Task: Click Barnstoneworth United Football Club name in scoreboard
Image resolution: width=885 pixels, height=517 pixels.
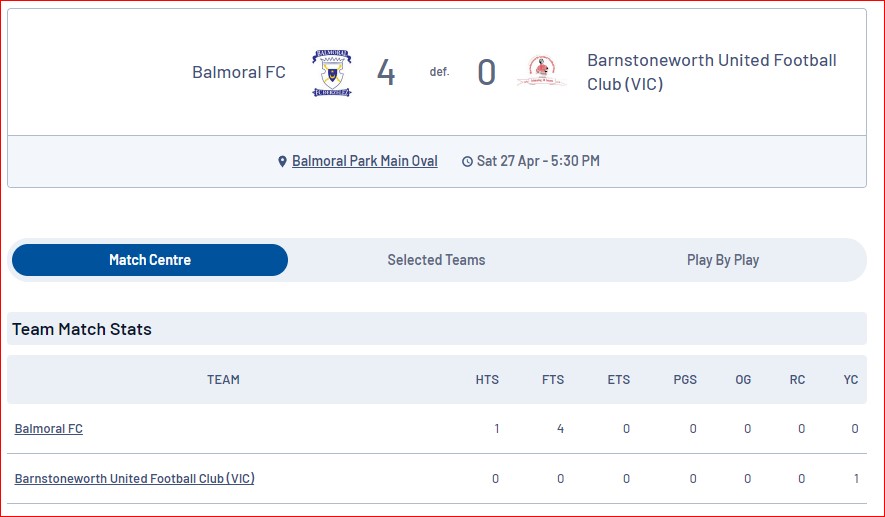Action: [712, 72]
